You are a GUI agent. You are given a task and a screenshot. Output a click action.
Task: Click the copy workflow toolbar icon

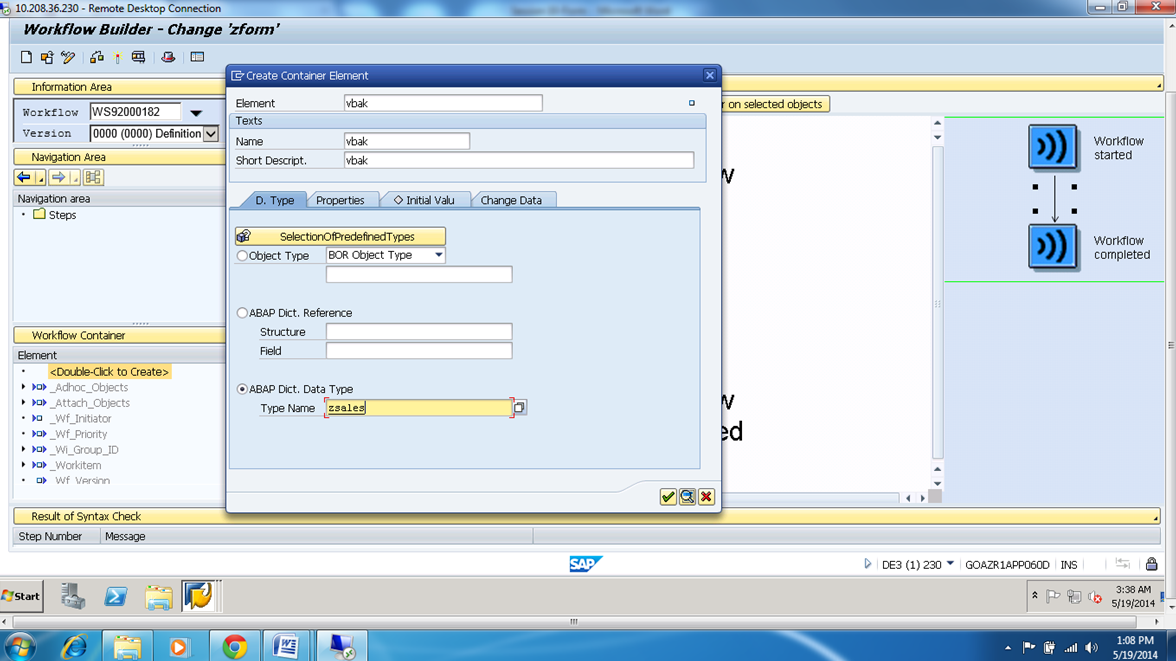point(46,57)
